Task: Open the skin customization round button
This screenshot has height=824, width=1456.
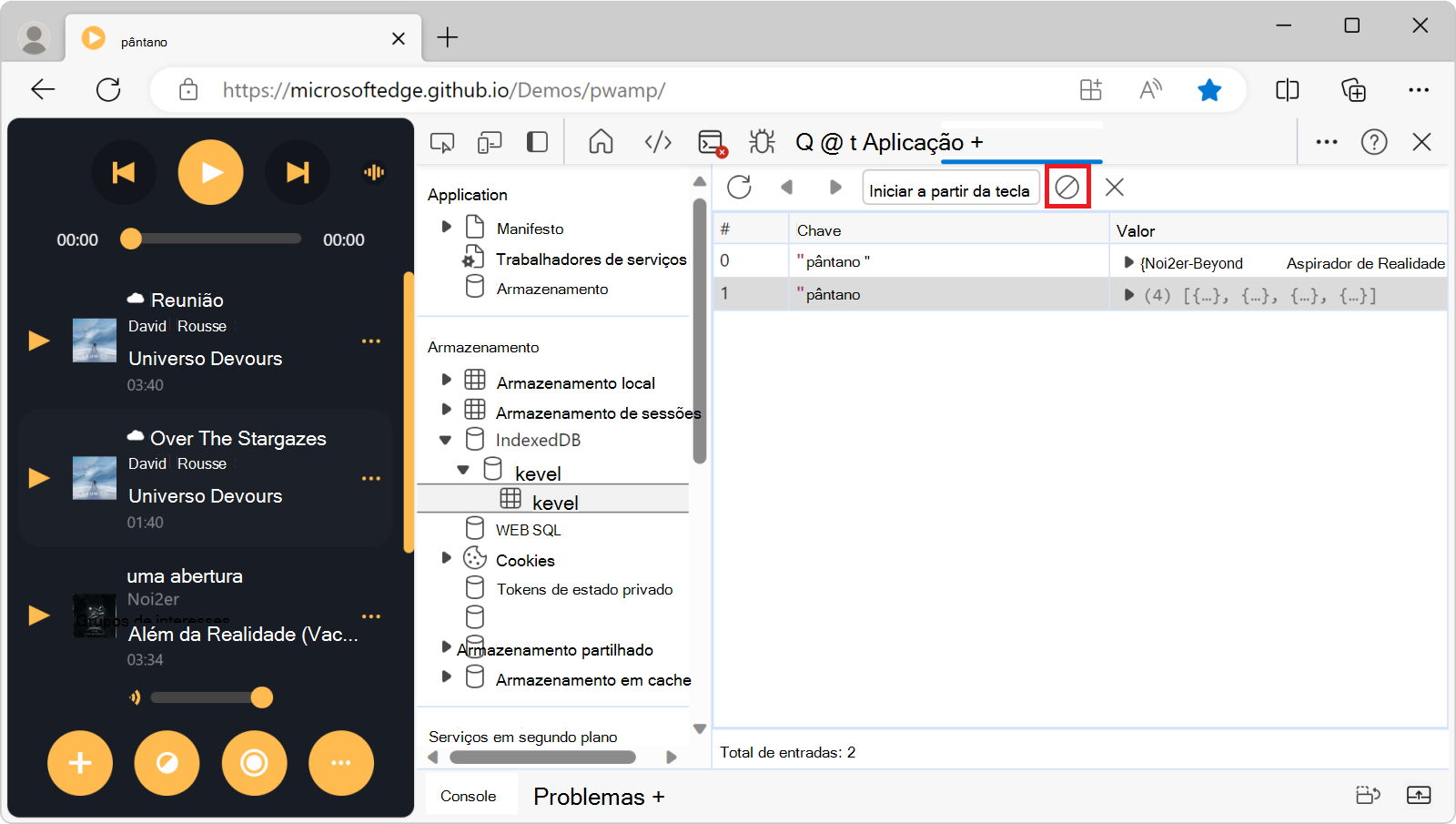Action: 167,763
